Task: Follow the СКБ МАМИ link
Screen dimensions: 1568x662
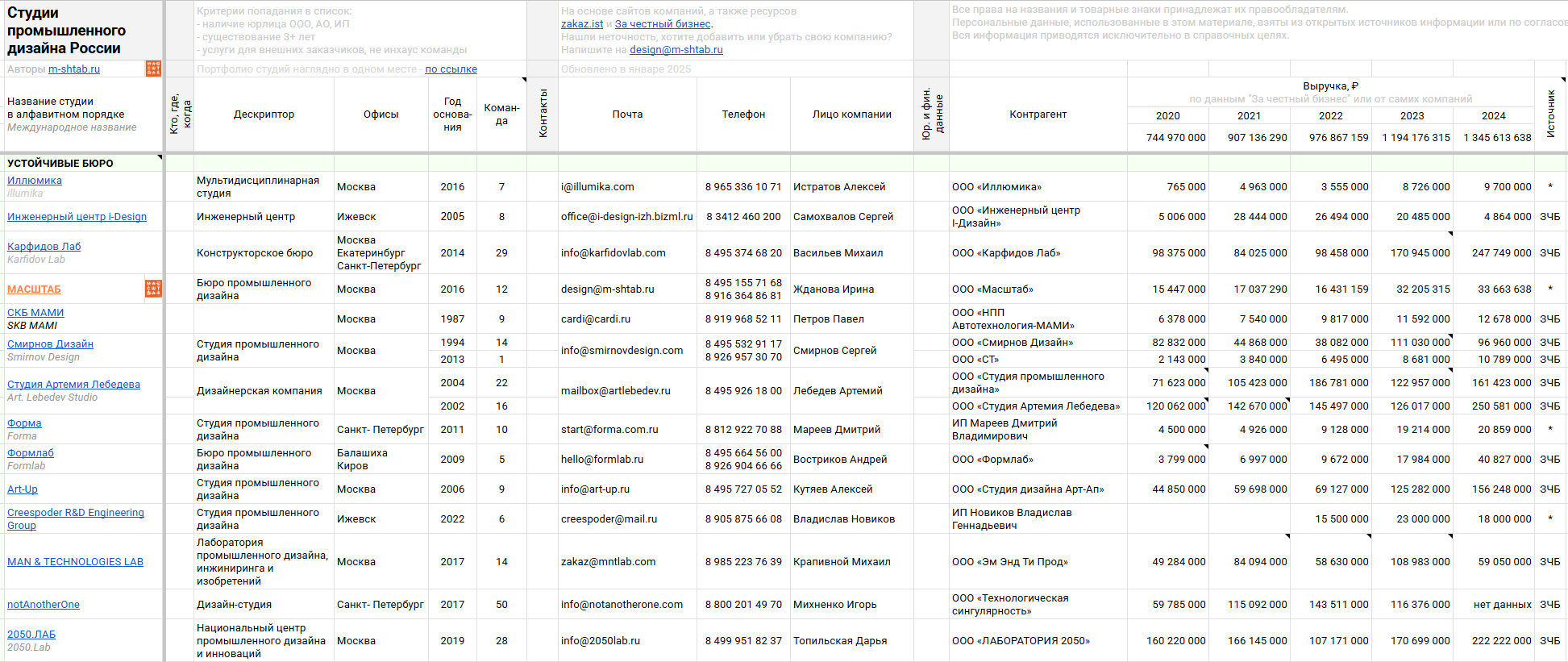Action: coord(35,313)
